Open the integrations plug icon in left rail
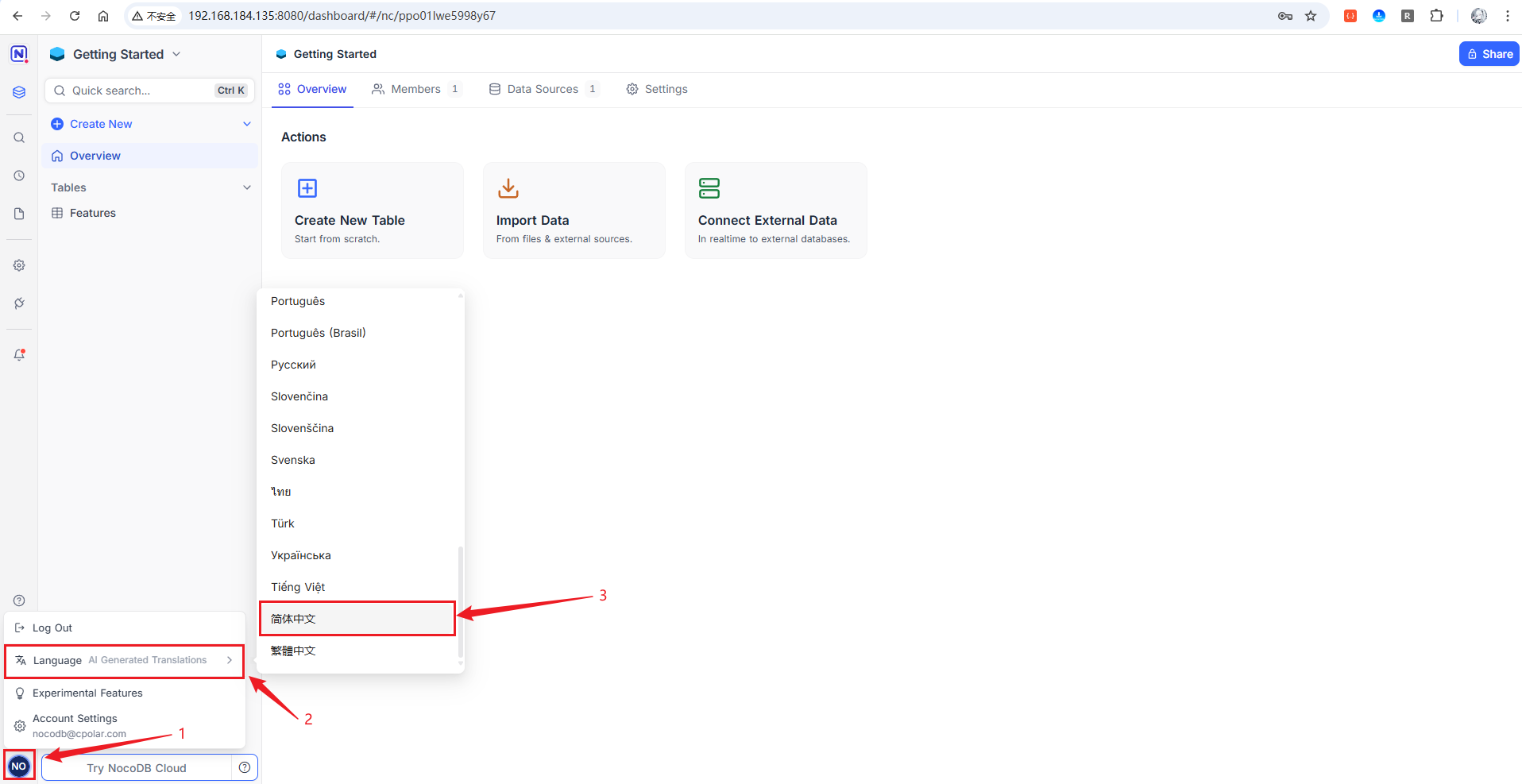Screen dimensions: 1522x784 [x=19, y=303]
